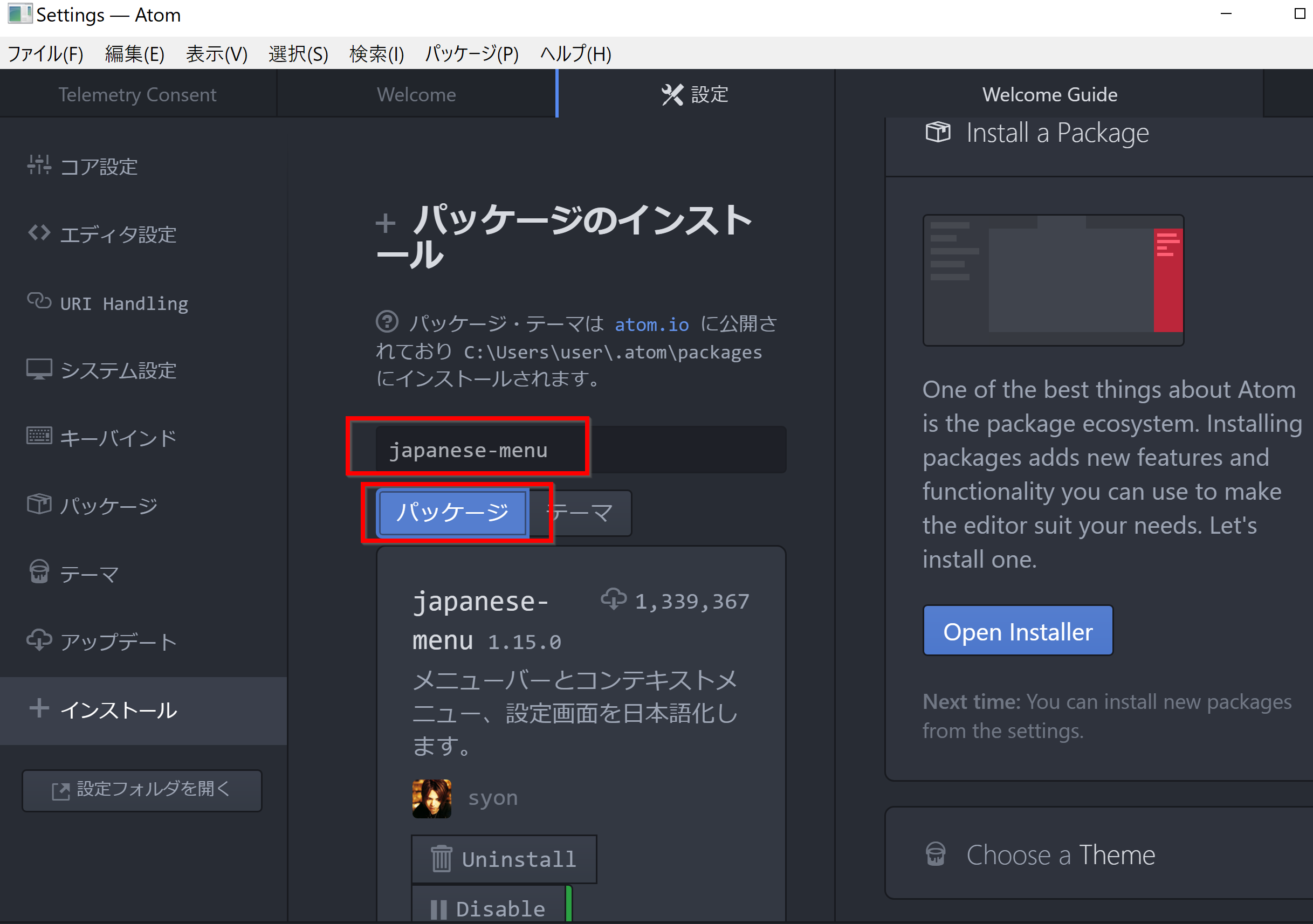Click the help question mark icon
1313x924 pixels.
pos(387,321)
